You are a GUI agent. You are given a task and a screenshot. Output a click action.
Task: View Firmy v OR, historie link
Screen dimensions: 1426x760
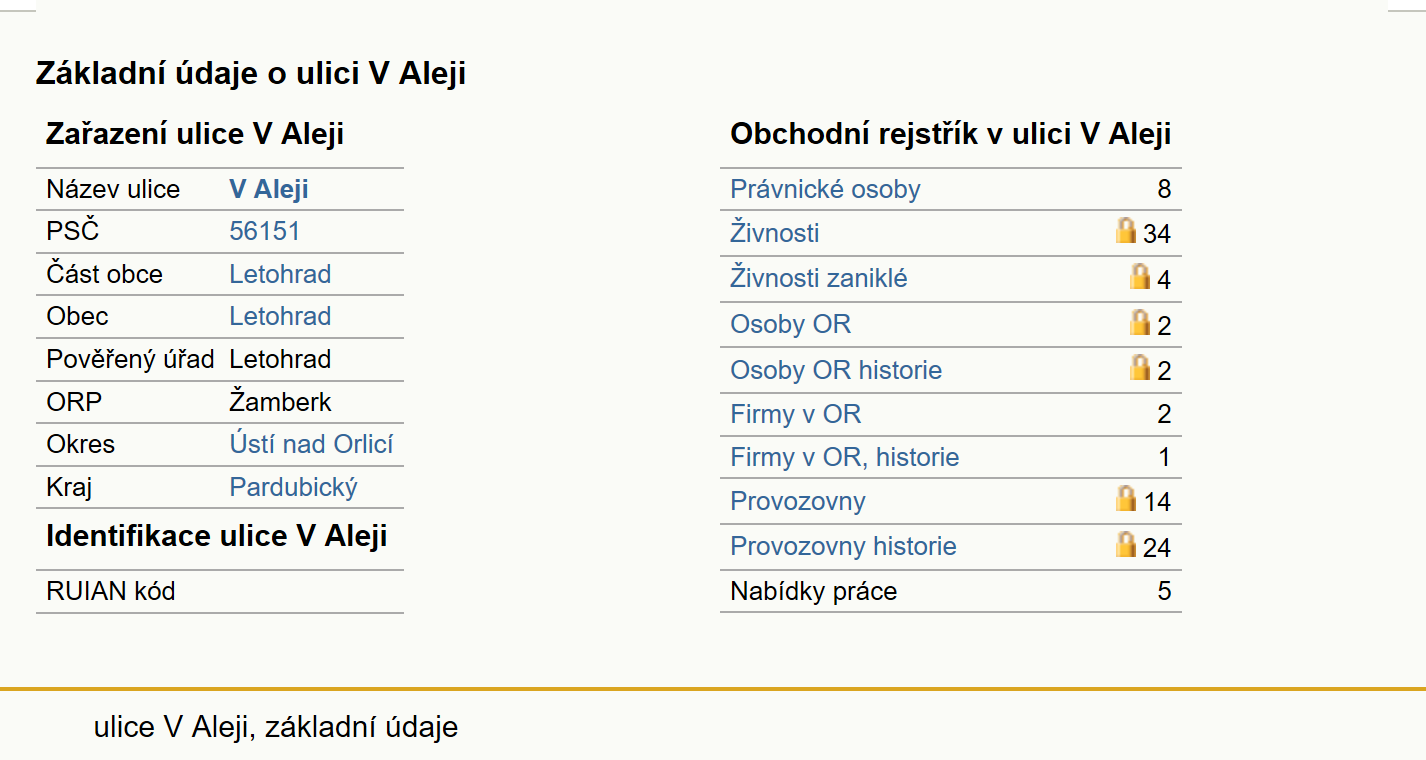coord(845,458)
